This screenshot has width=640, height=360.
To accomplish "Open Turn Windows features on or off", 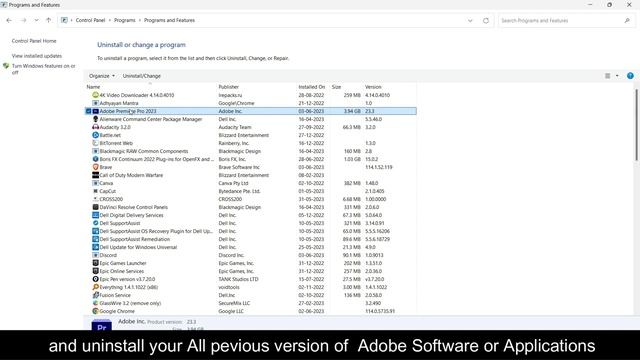I will pos(43,69).
